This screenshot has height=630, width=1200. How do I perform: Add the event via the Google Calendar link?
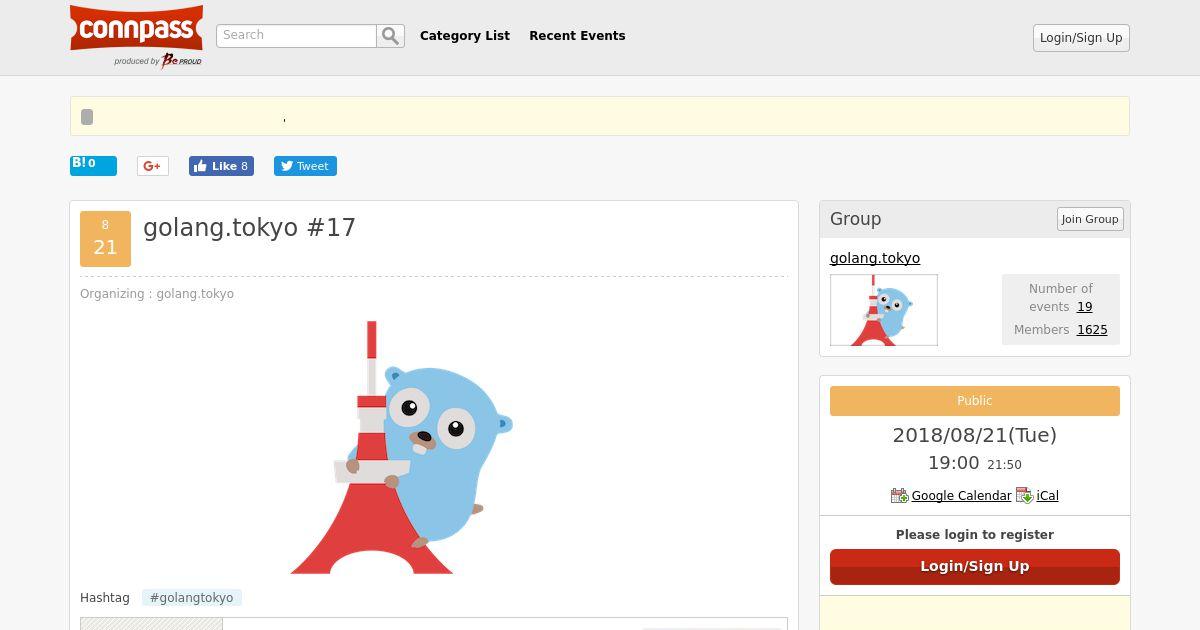coord(961,496)
